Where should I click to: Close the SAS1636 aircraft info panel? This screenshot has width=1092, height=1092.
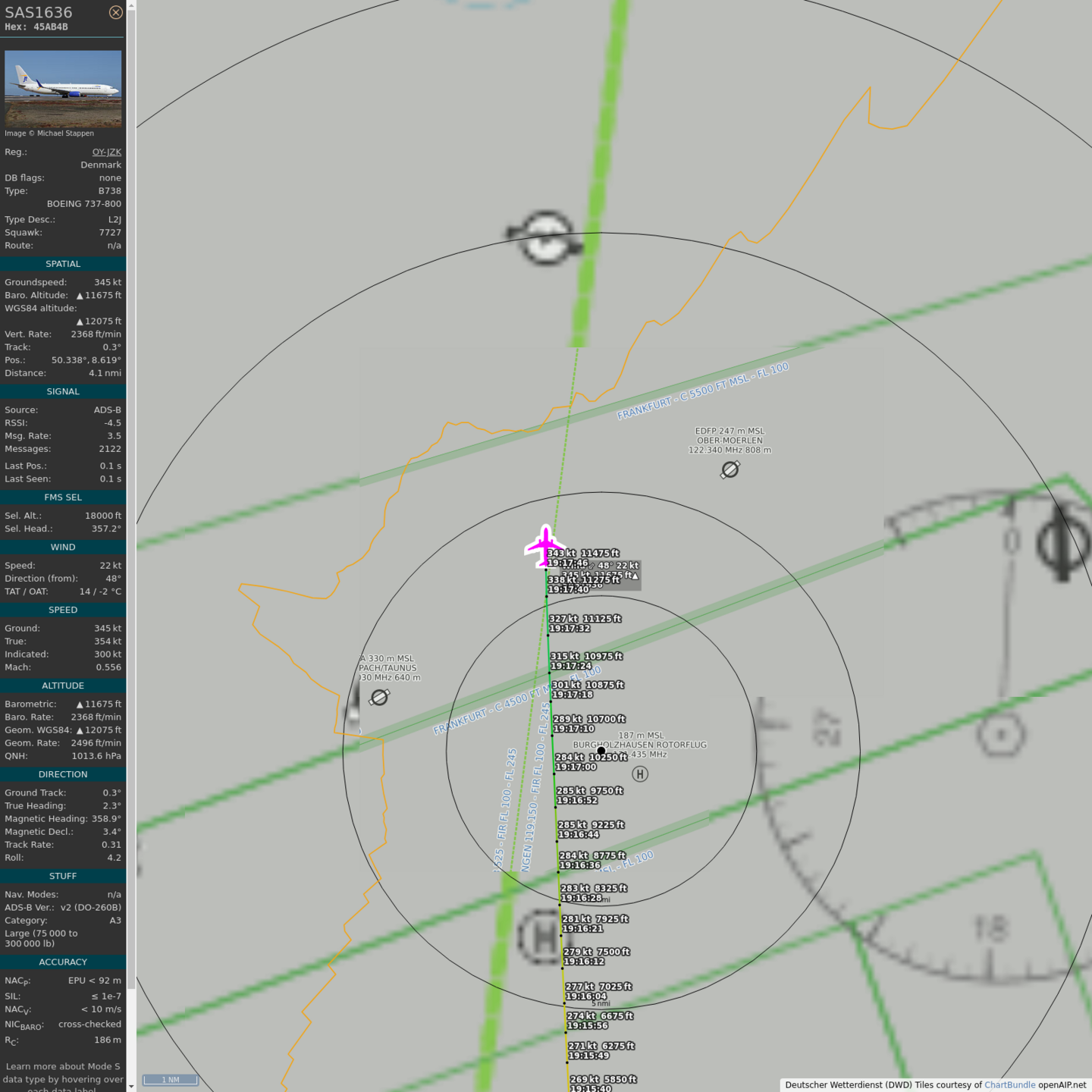coord(115,12)
